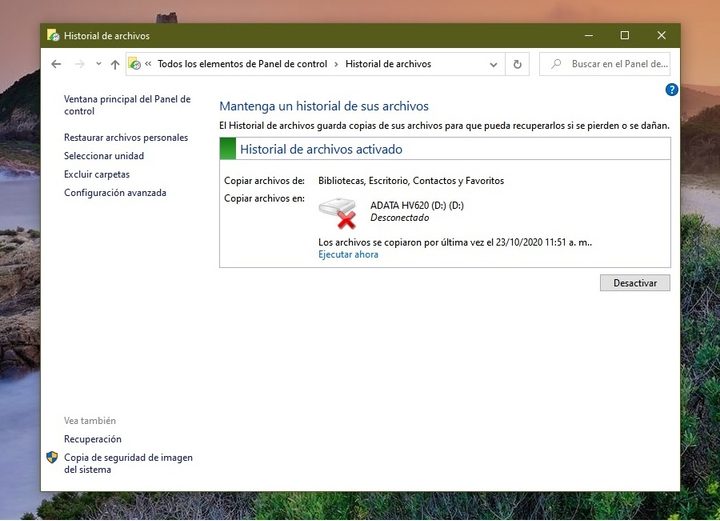Viewport: 720px width, 521px height.
Task: Click the File History address bar icon
Action: (135, 64)
